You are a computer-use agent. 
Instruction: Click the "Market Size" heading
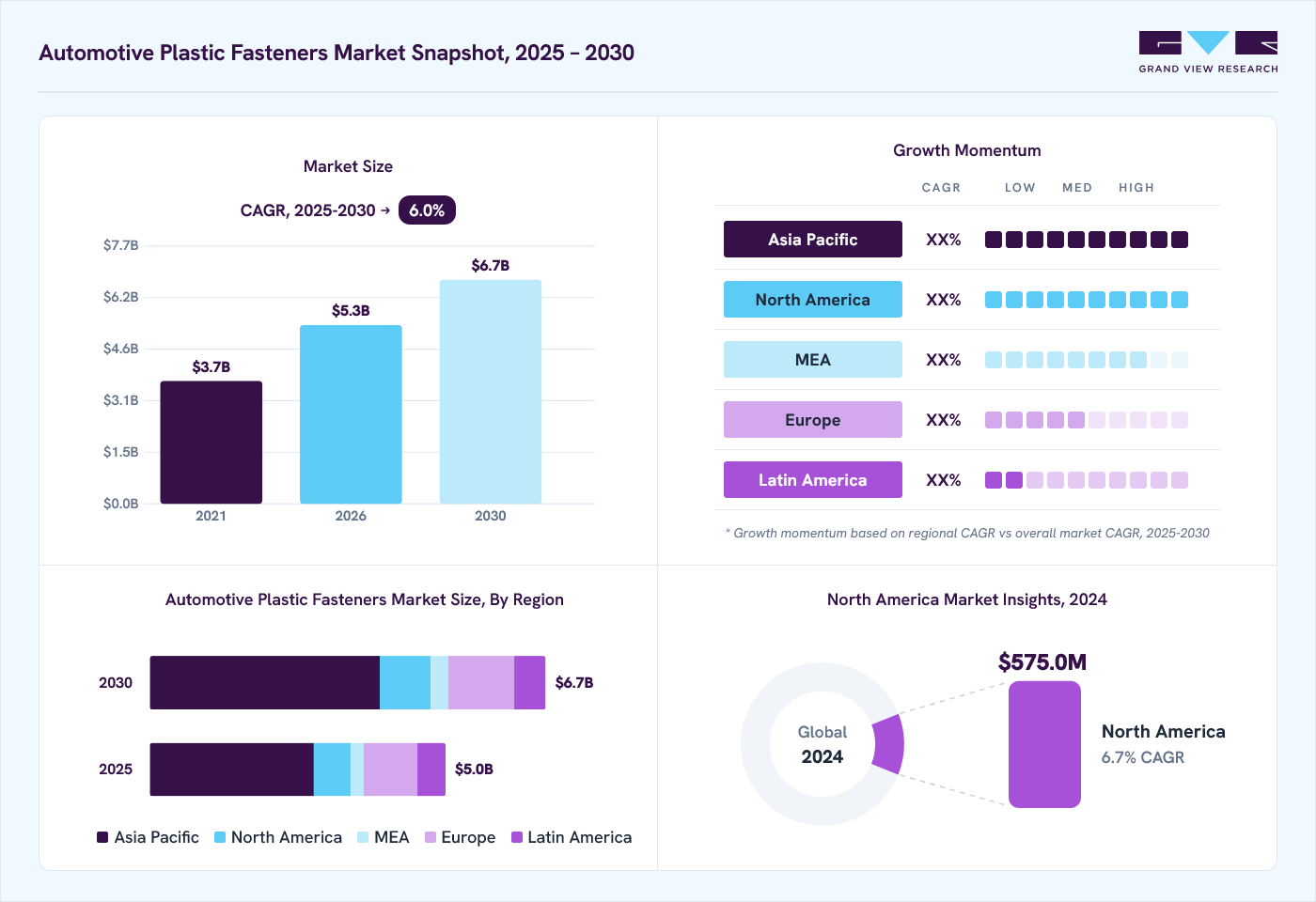(348, 166)
